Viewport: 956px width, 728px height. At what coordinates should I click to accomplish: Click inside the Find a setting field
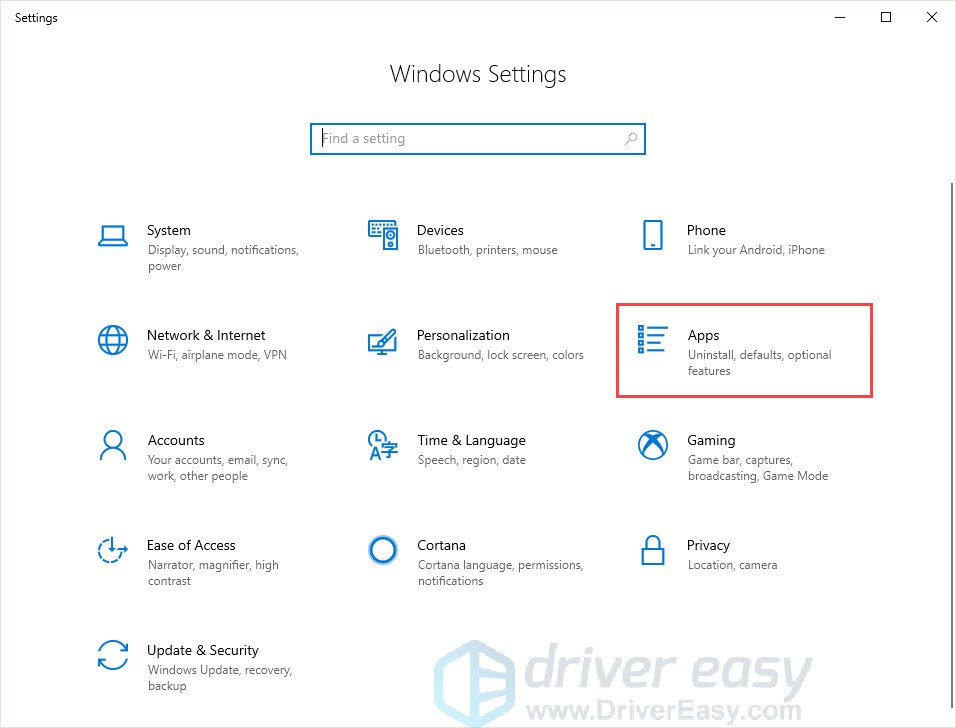click(x=450, y=138)
